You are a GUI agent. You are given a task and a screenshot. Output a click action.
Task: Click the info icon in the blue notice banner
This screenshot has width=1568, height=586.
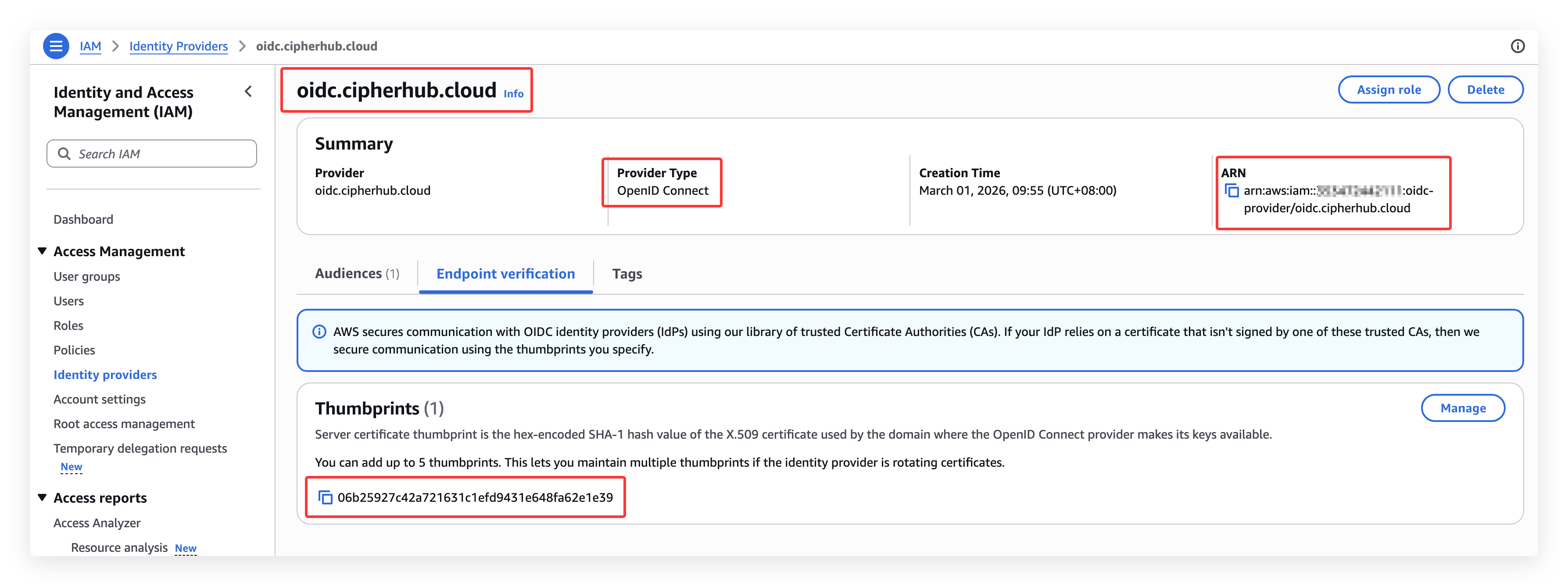(x=319, y=332)
